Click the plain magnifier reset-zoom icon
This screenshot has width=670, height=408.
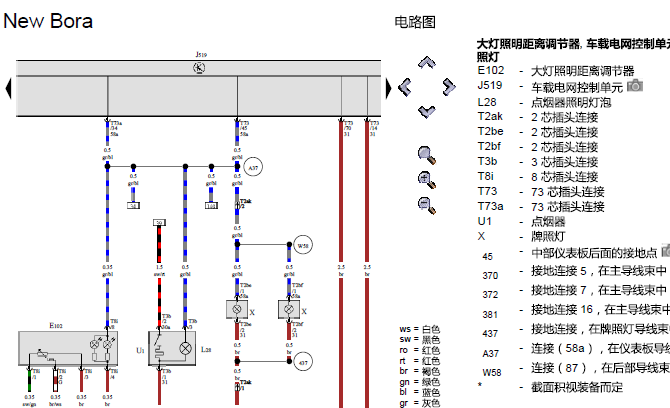coord(426,155)
